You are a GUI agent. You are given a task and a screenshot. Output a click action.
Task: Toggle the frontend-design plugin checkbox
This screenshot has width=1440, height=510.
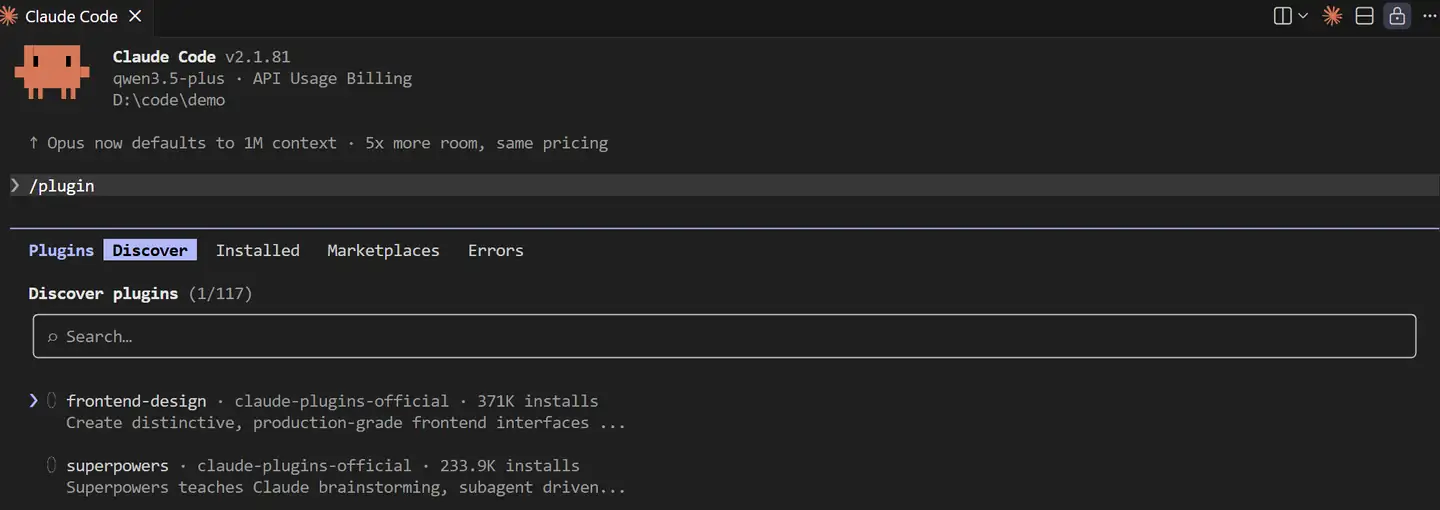point(52,401)
